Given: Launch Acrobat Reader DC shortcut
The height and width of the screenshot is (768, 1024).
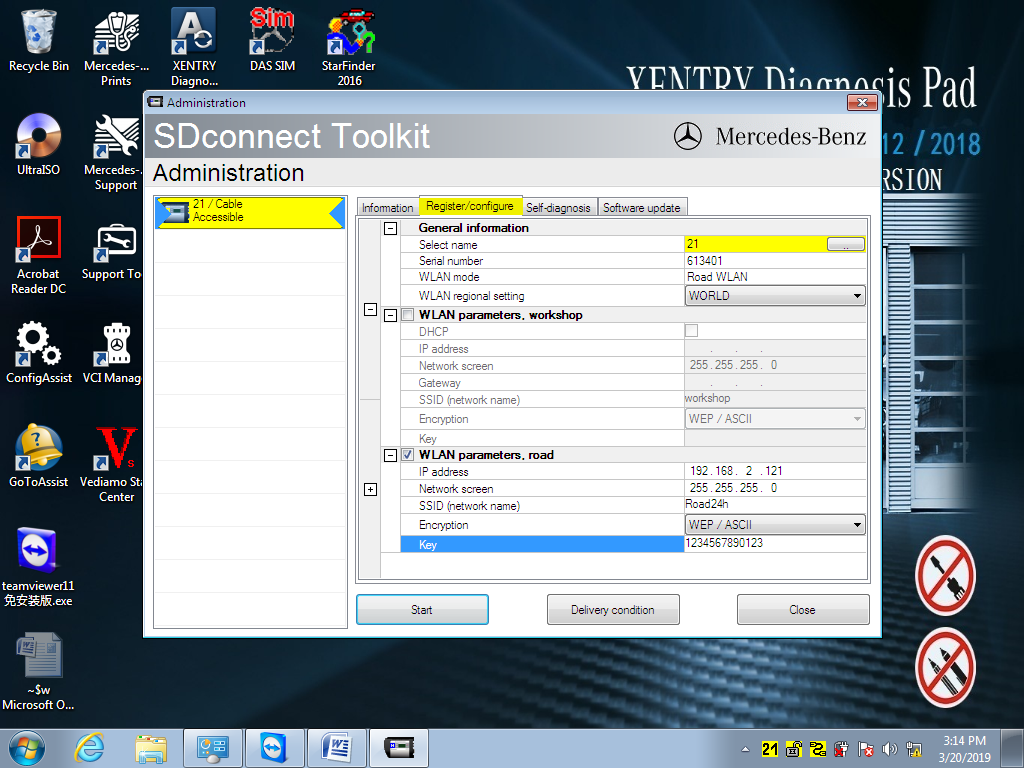Looking at the screenshot, I should [39, 256].
